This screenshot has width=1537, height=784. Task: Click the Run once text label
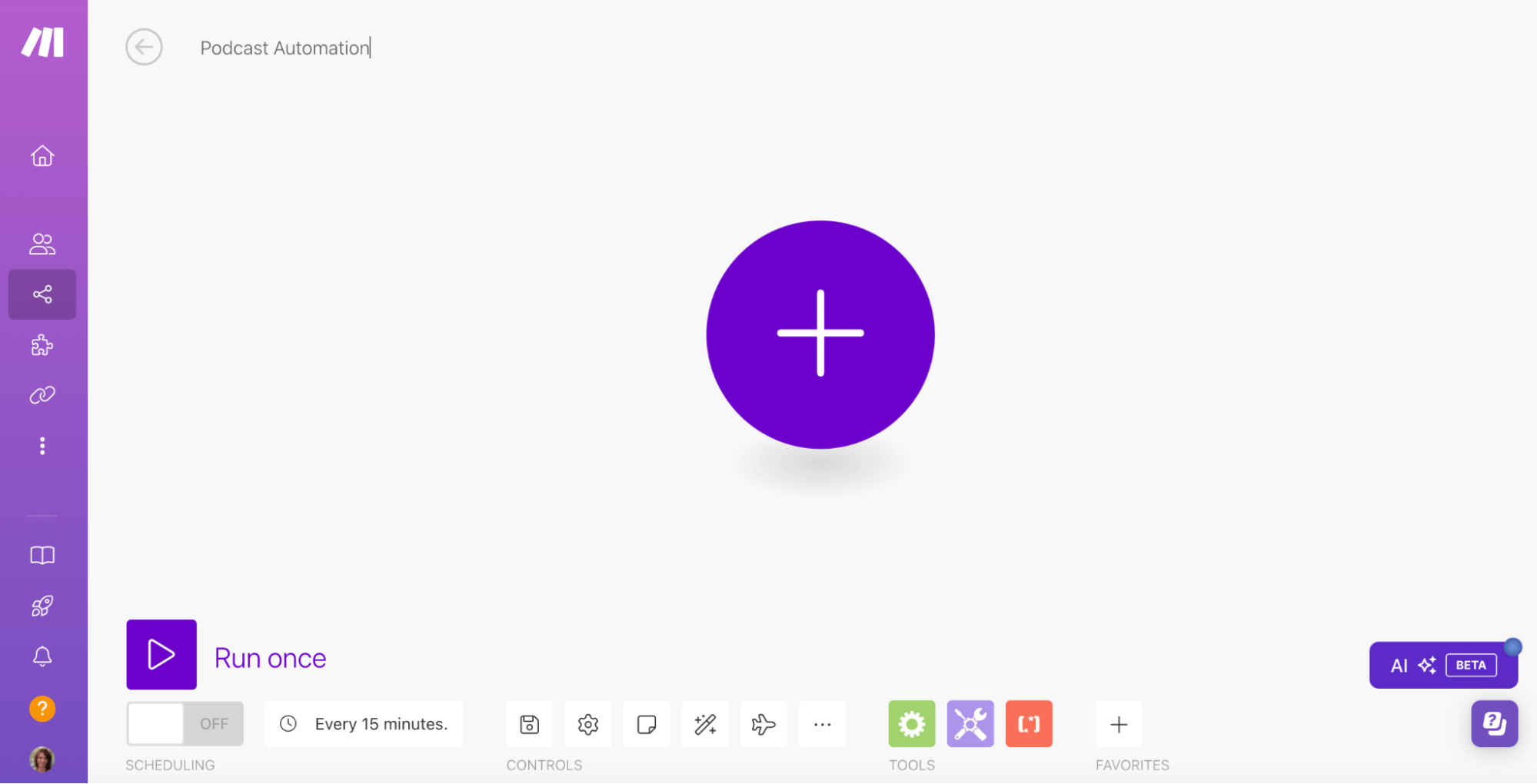[x=271, y=658]
